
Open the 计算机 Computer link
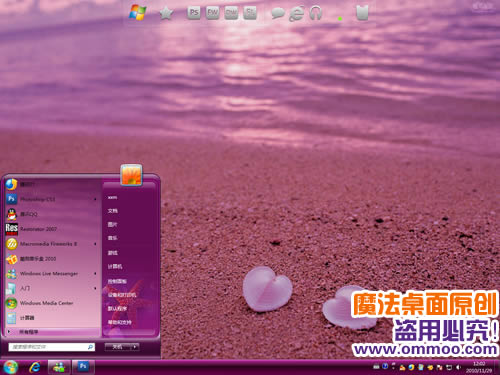click(115, 266)
